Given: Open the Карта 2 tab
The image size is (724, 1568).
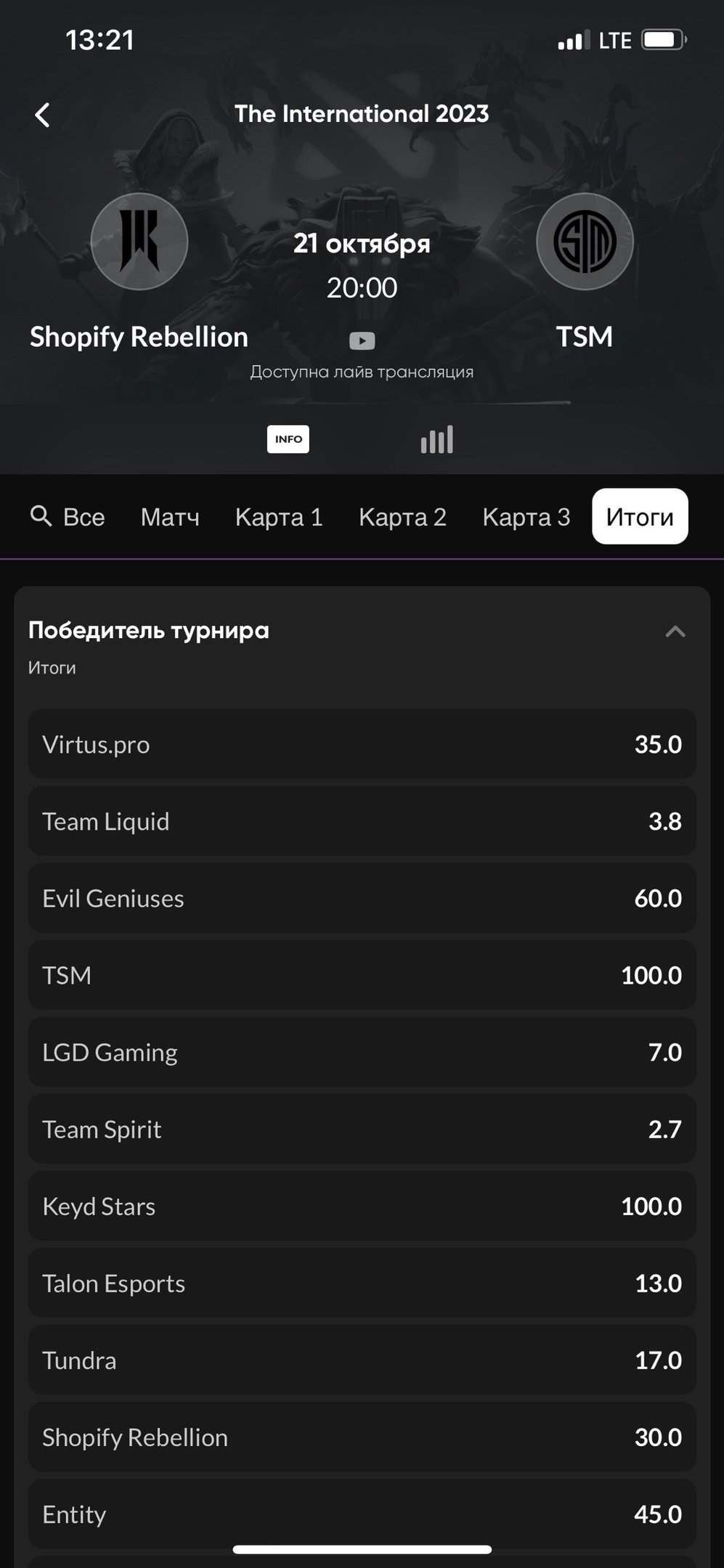Looking at the screenshot, I should [402, 517].
